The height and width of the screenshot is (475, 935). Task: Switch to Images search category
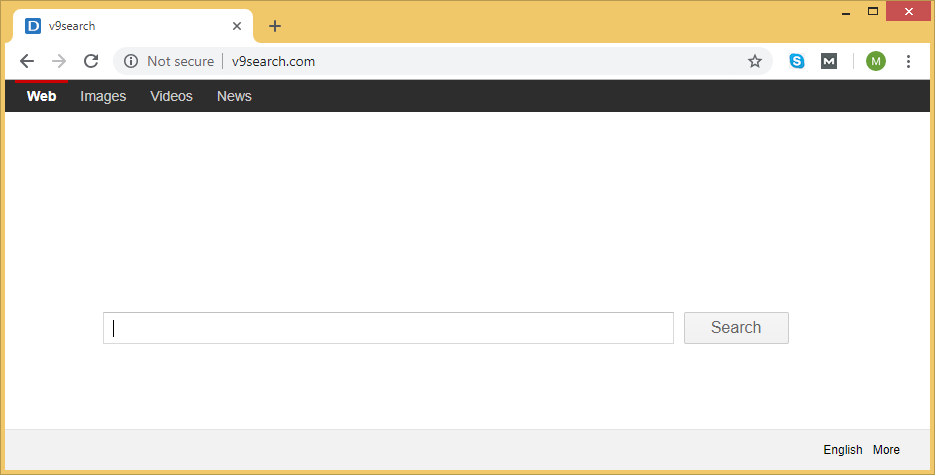click(x=103, y=96)
